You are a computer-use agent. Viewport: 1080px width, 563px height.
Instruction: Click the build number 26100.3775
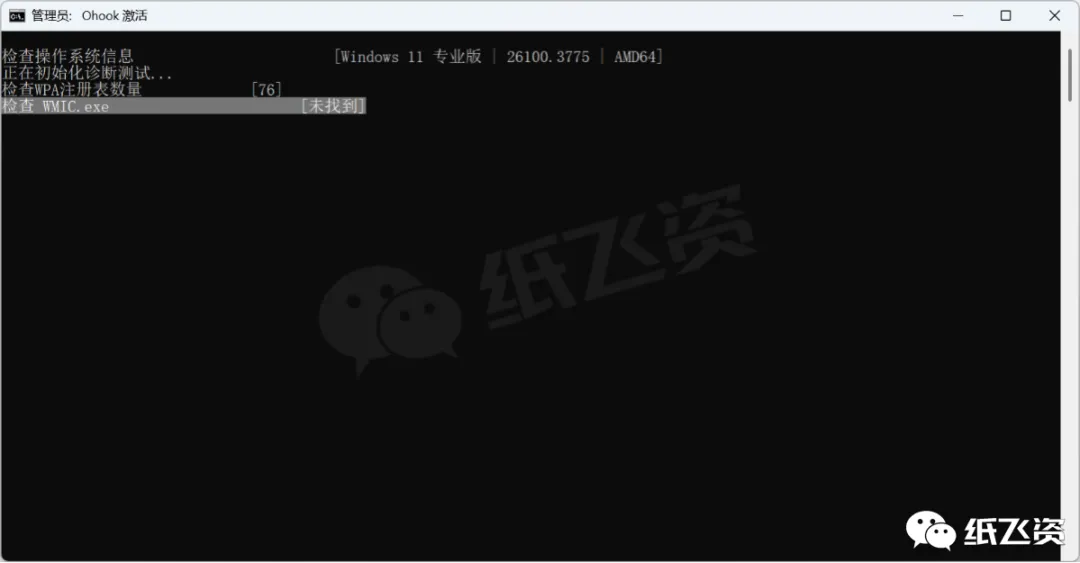(548, 57)
